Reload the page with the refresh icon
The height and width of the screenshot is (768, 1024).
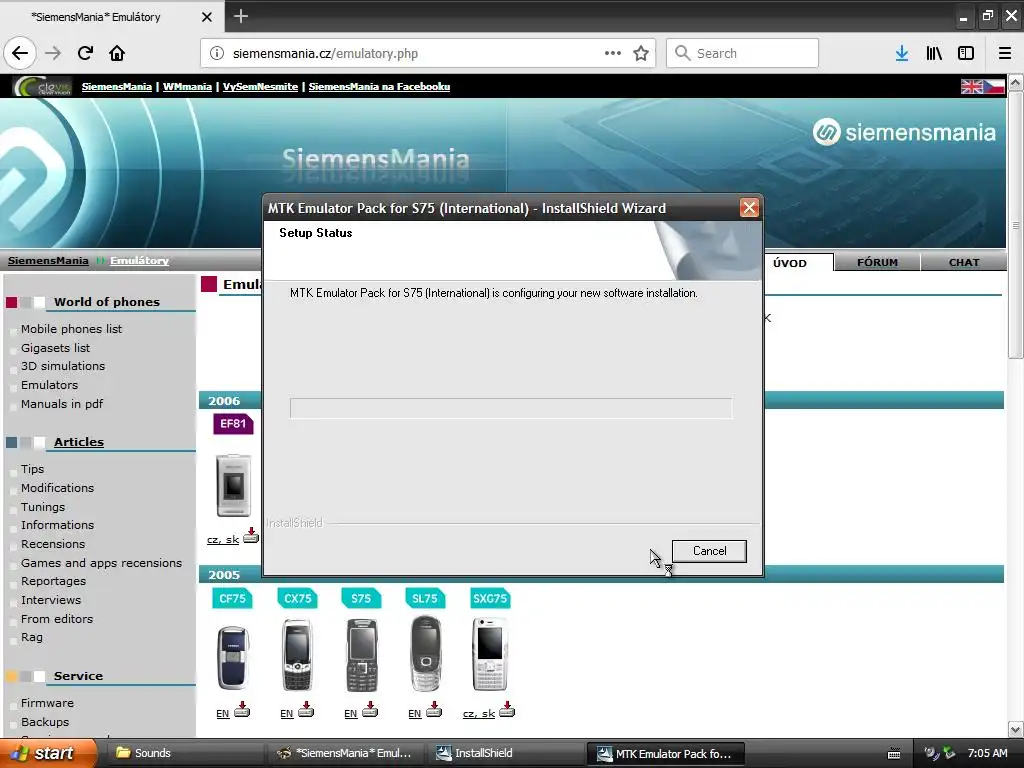point(85,53)
